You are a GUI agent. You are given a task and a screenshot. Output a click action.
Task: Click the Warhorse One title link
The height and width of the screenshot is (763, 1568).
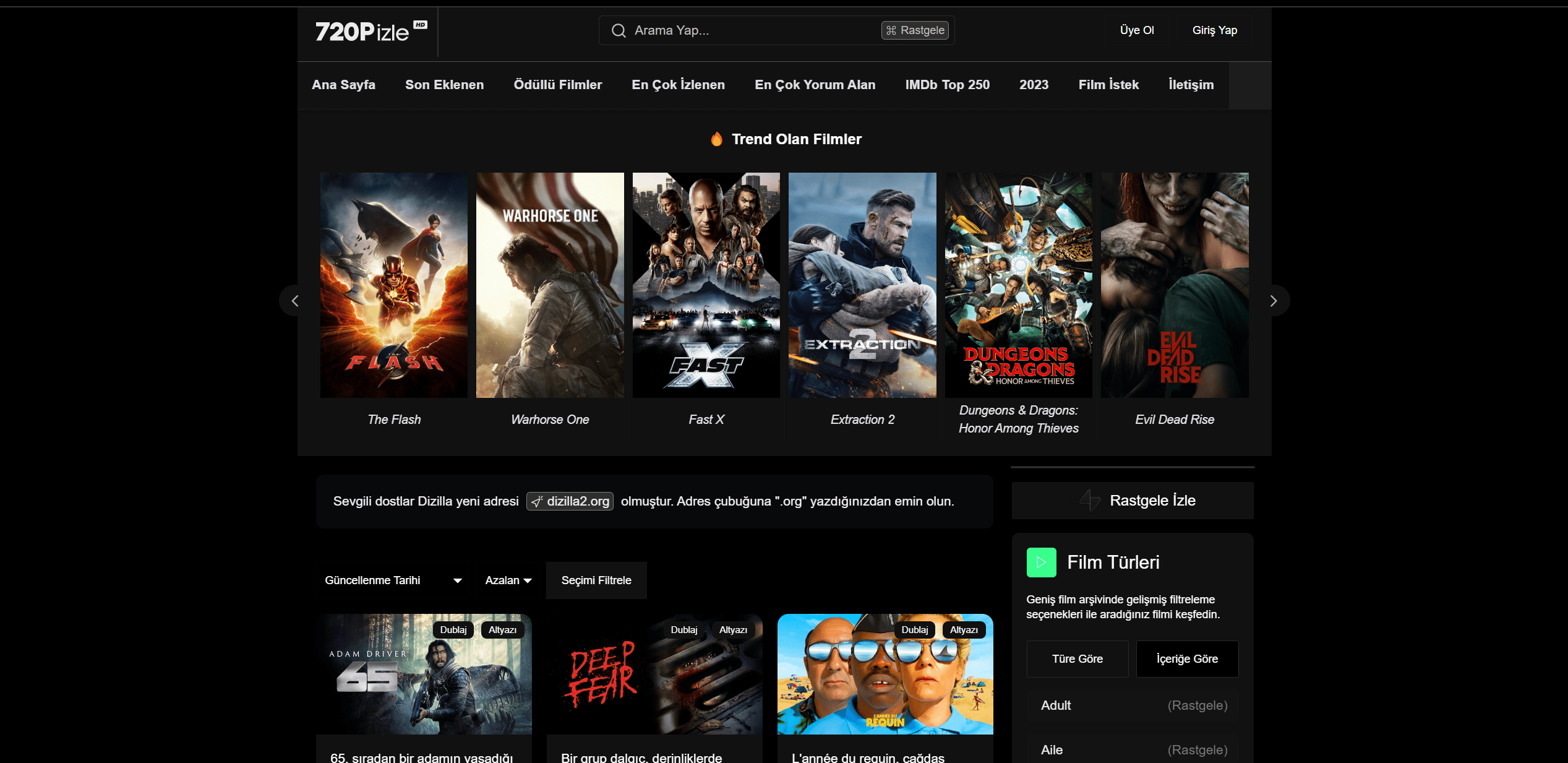(550, 420)
